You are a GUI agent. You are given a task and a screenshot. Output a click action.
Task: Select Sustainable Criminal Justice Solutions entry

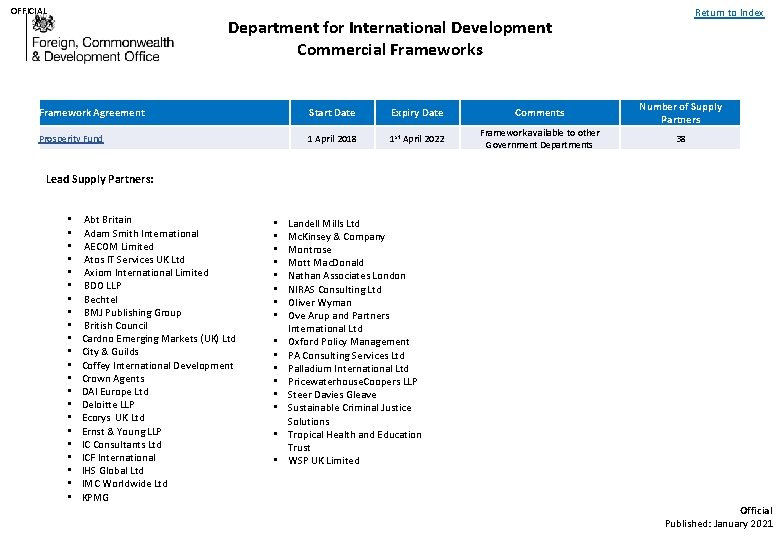(349, 414)
